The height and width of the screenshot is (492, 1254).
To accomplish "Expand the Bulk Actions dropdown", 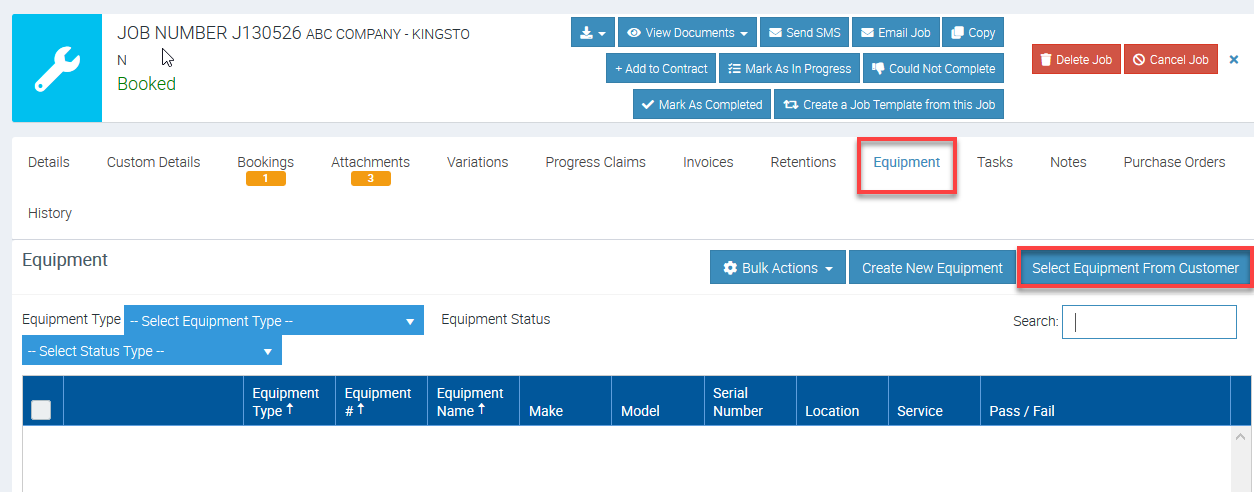I will click(778, 268).
